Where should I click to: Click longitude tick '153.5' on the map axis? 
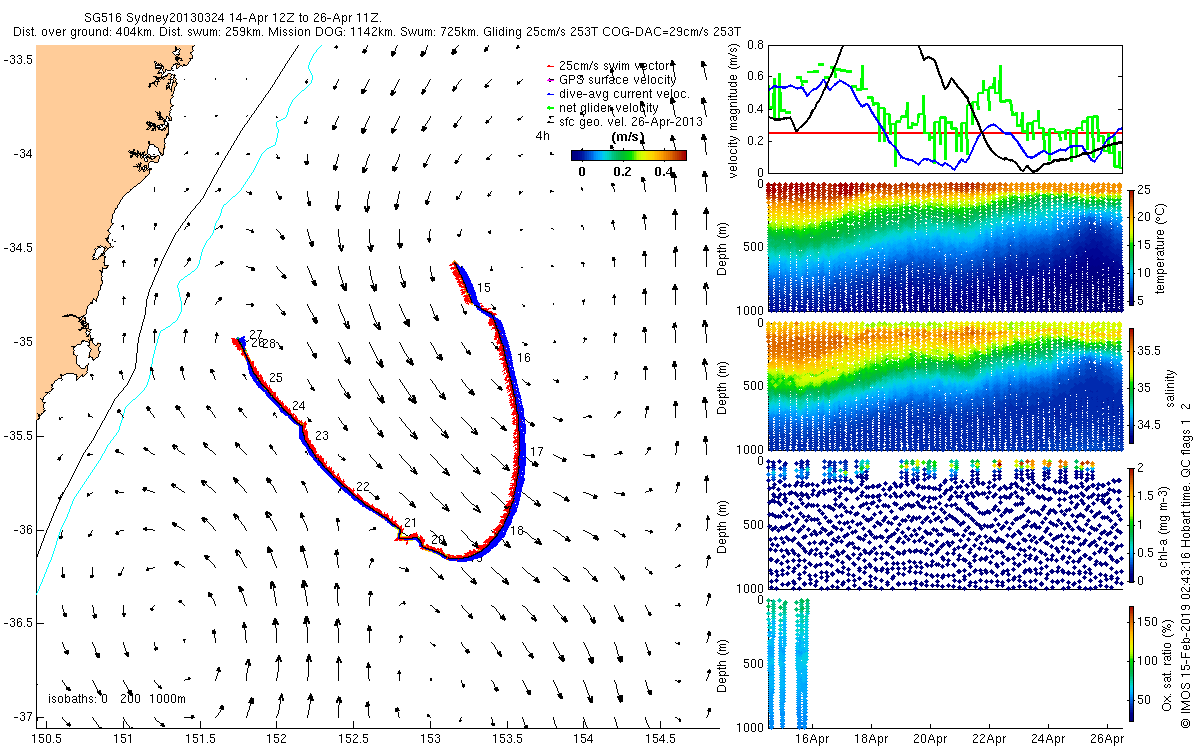point(507,739)
